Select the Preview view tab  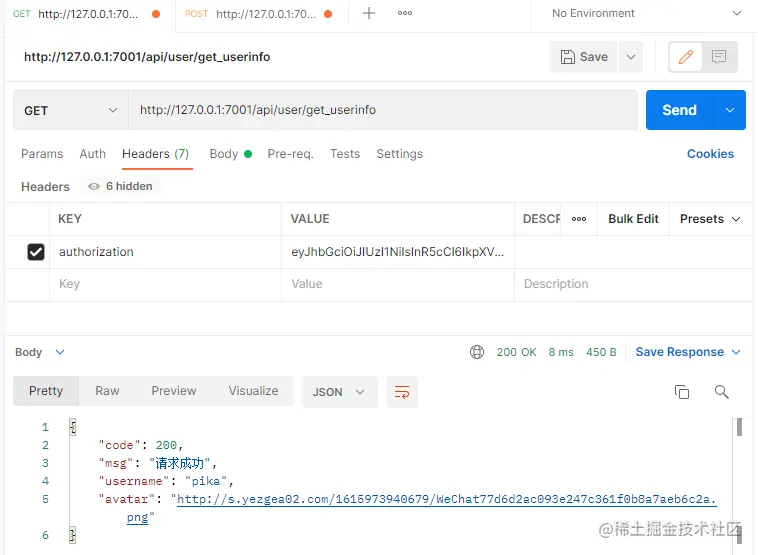174,391
